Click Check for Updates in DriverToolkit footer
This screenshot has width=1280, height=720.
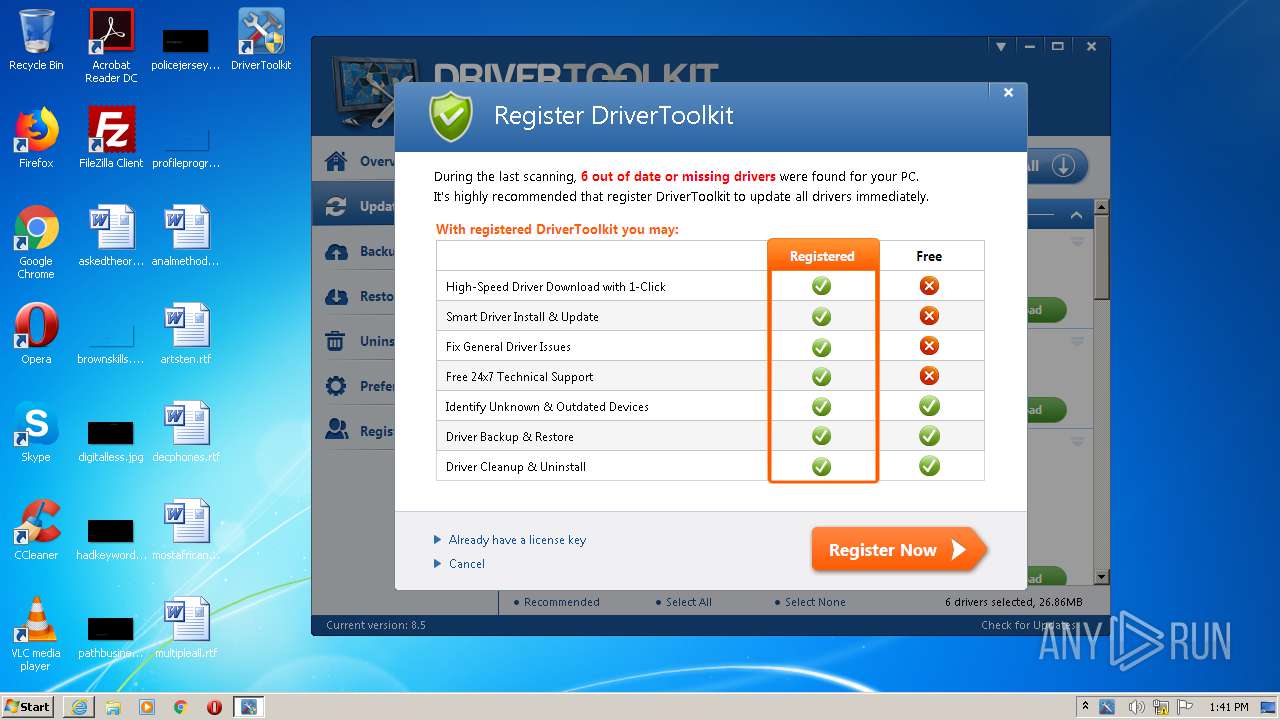[x=1031, y=625]
